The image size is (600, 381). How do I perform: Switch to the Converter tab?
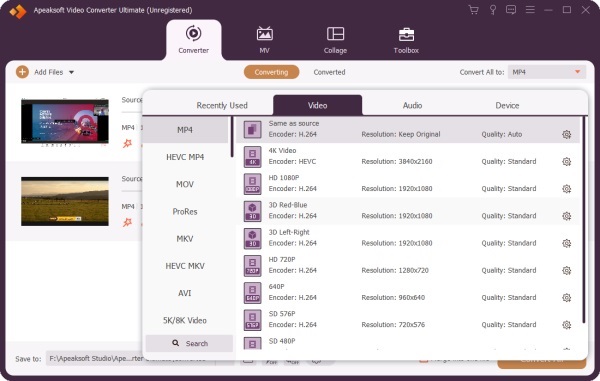(x=194, y=40)
